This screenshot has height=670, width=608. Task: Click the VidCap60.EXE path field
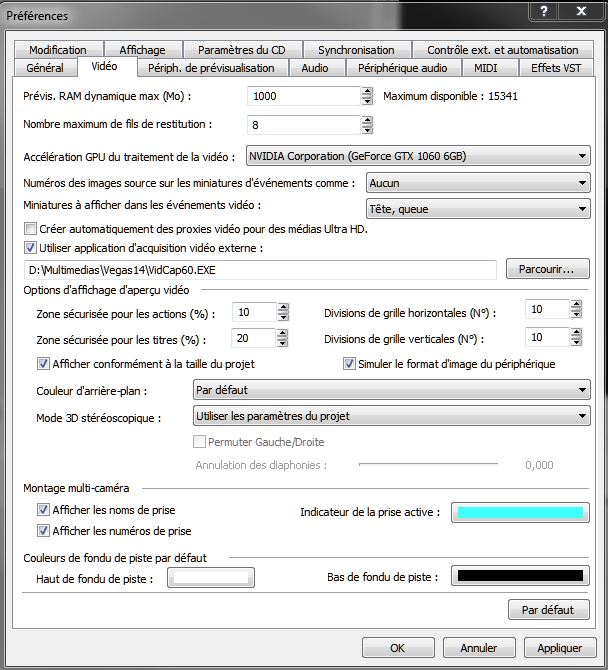coord(260,270)
